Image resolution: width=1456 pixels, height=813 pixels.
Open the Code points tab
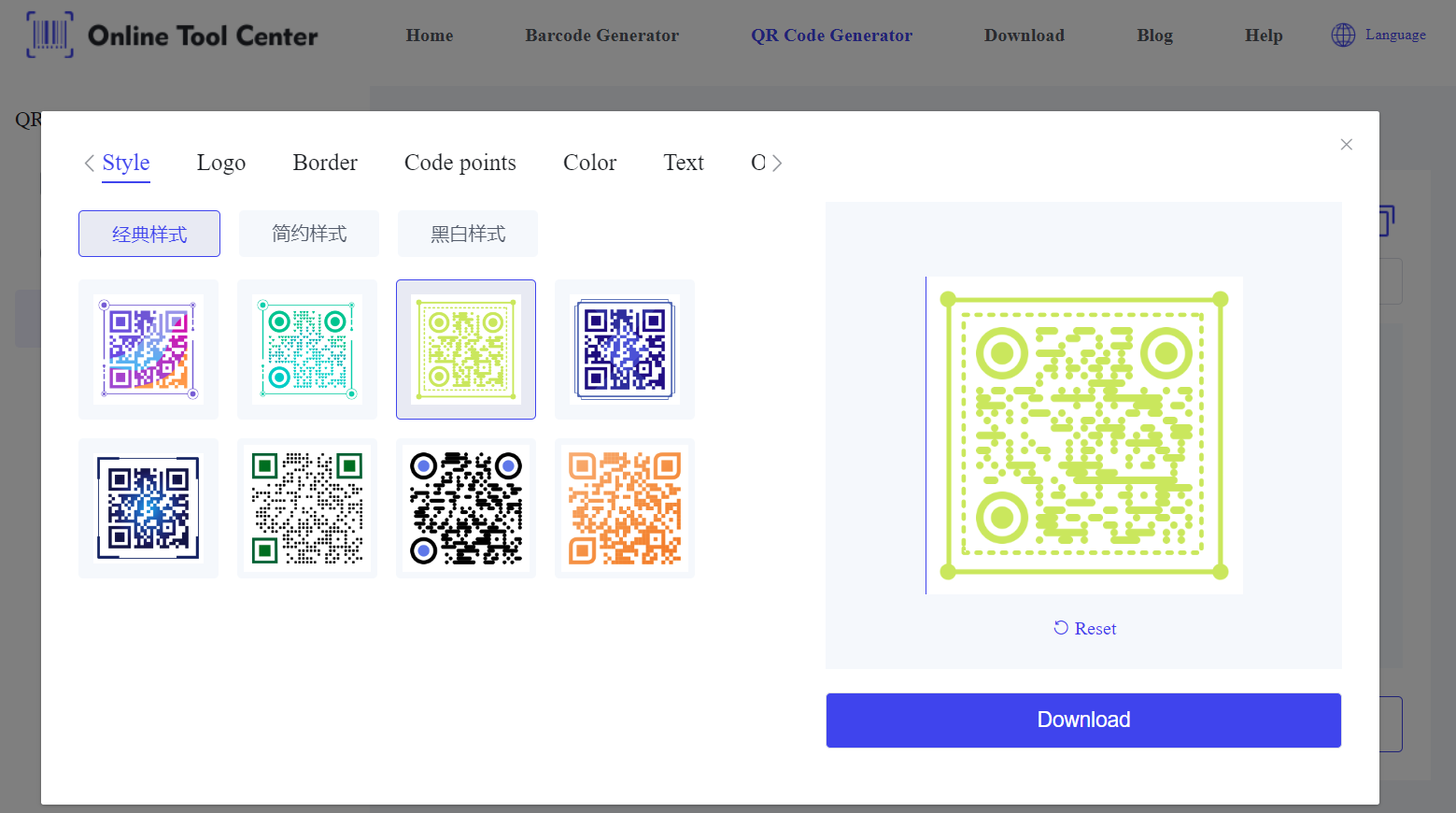click(x=460, y=163)
